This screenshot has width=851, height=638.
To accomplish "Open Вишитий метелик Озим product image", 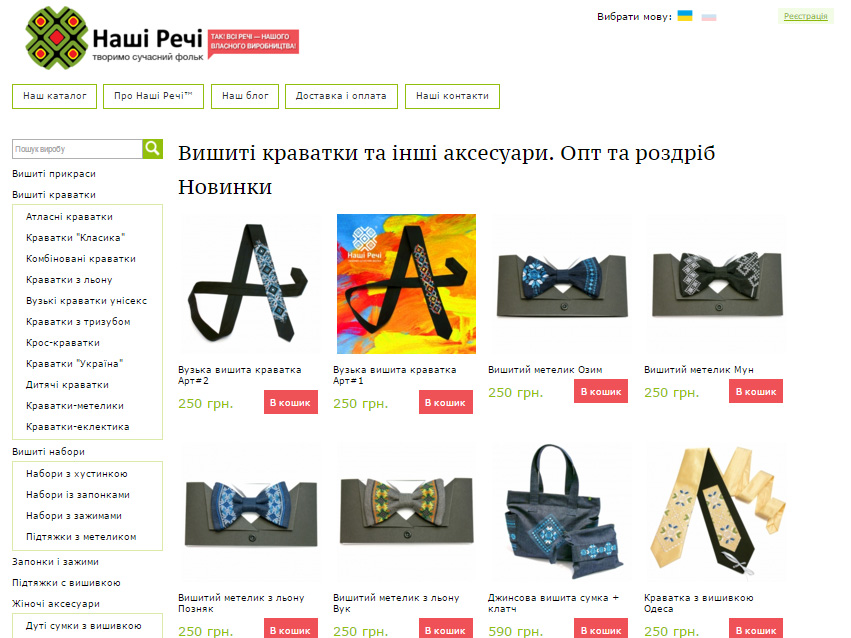I will pyautogui.click(x=561, y=283).
